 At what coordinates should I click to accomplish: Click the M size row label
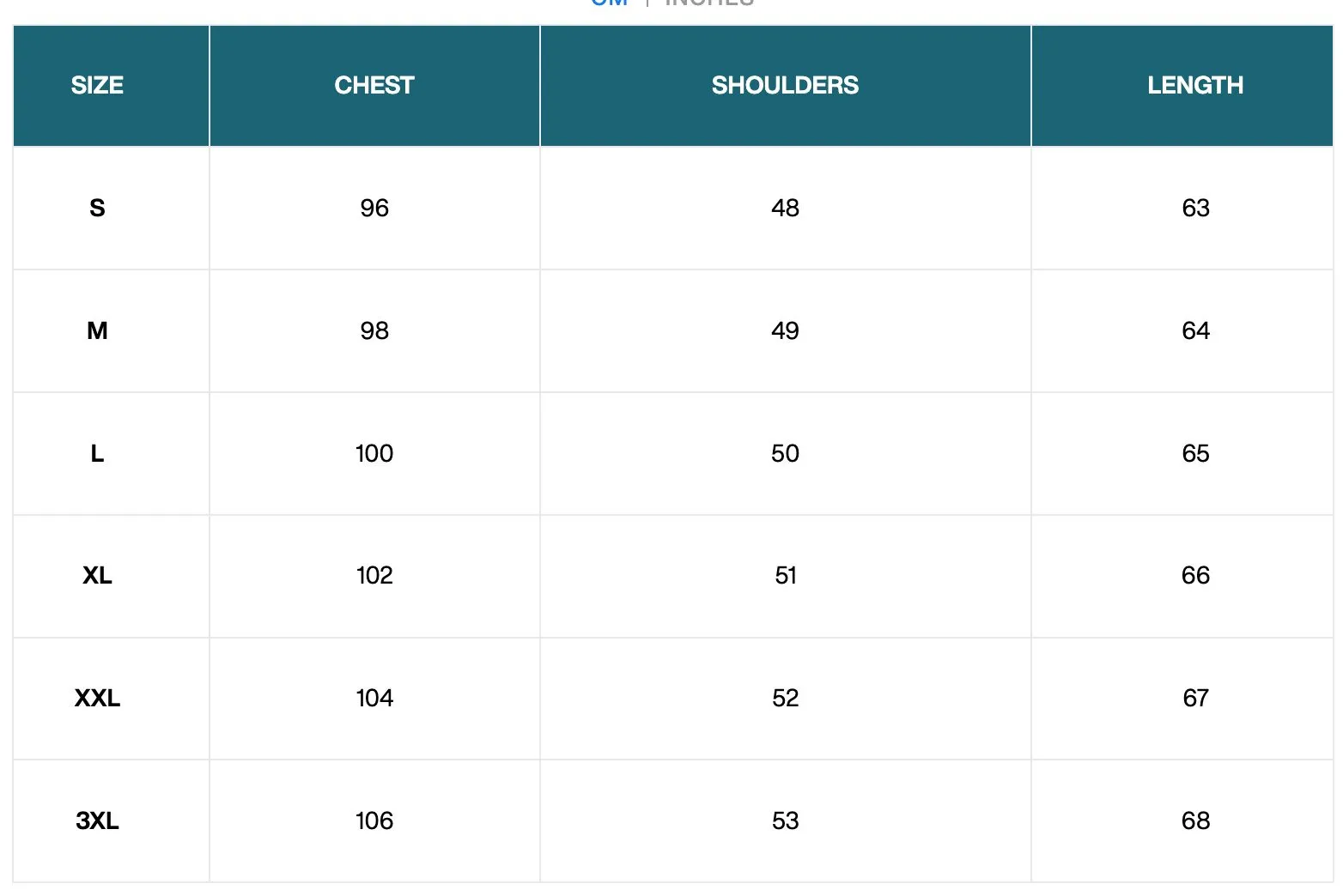[97, 330]
